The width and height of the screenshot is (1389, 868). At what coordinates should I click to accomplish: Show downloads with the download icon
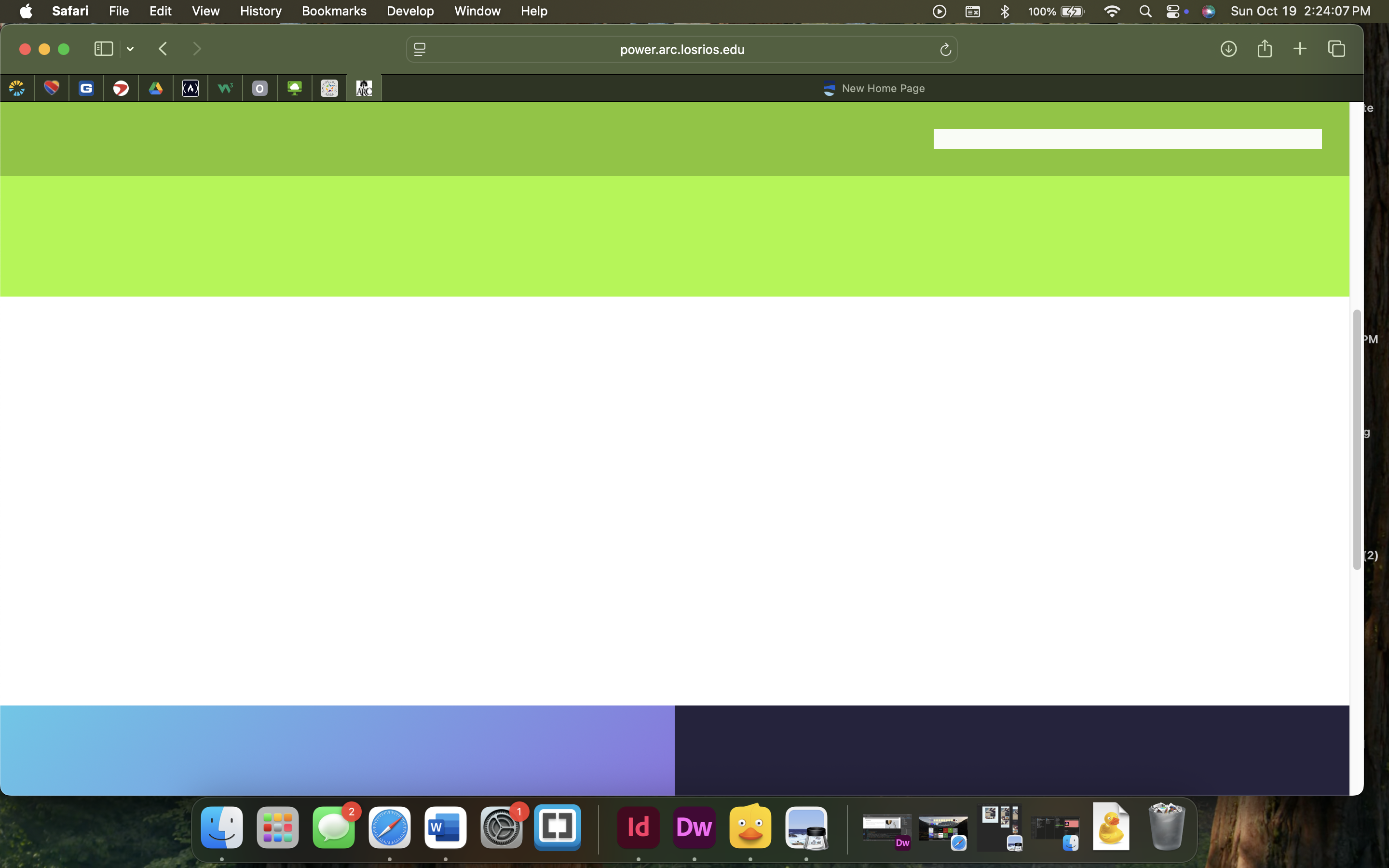pyautogui.click(x=1228, y=49)
